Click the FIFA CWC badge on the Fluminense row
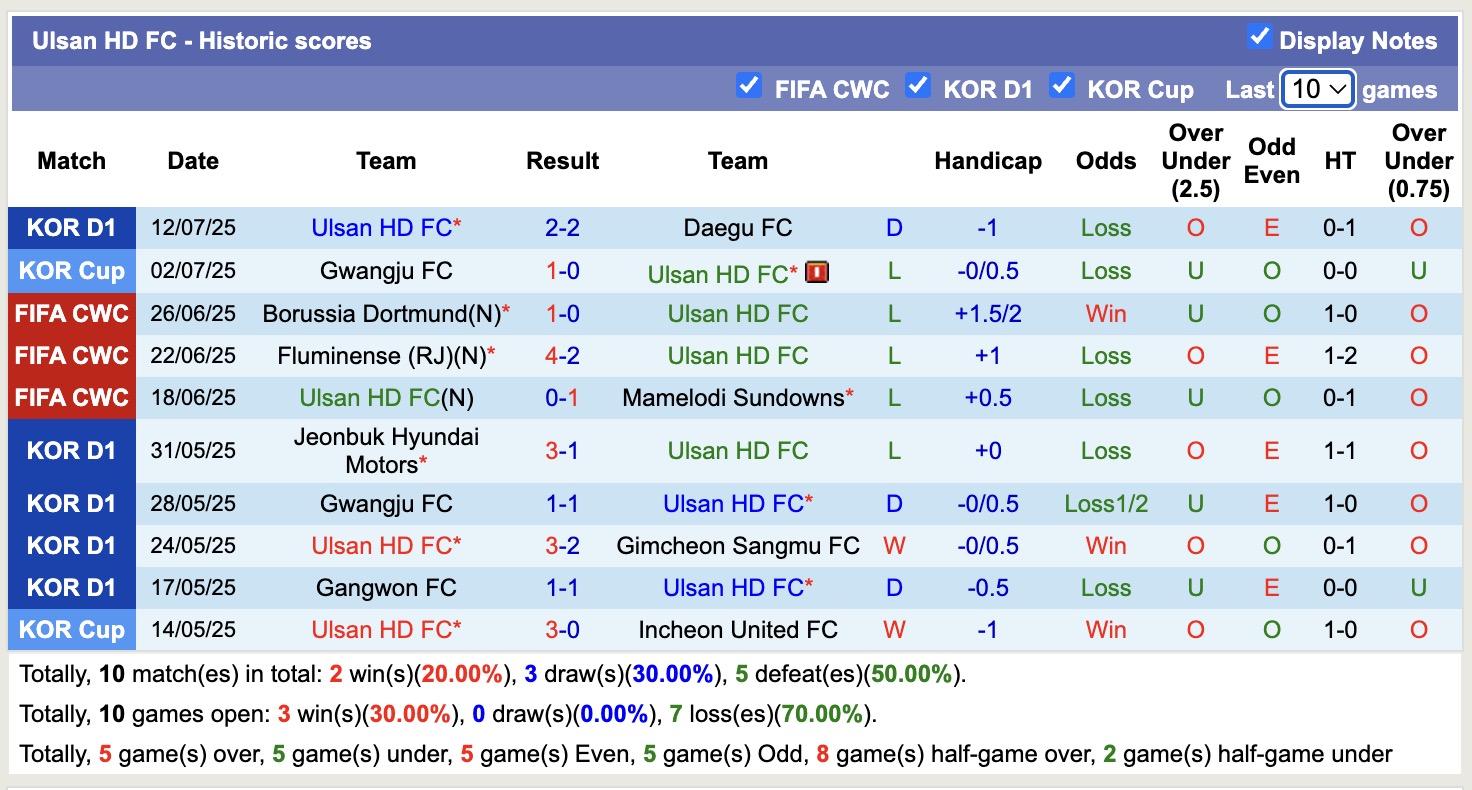Viewport: 1472px width, 790px height. point(71,355)
